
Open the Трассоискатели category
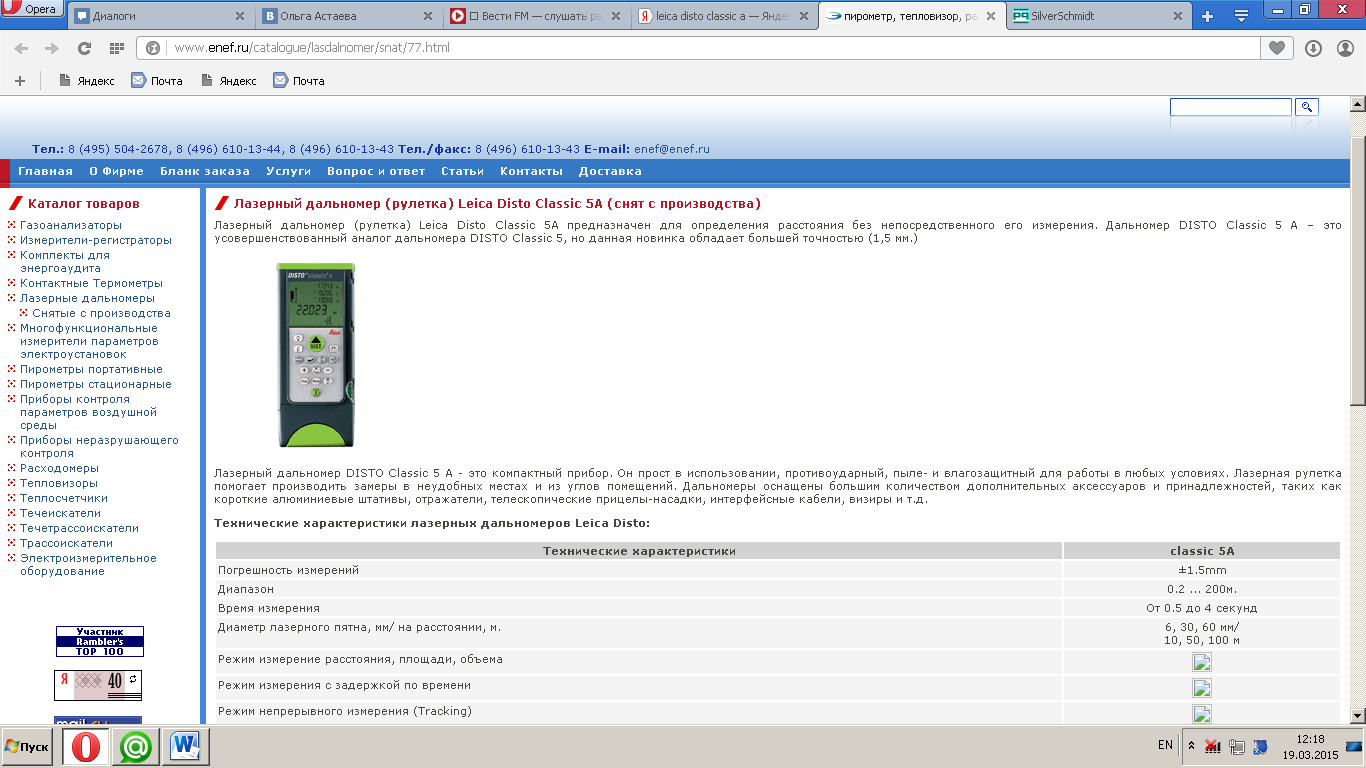coord(66,543)
